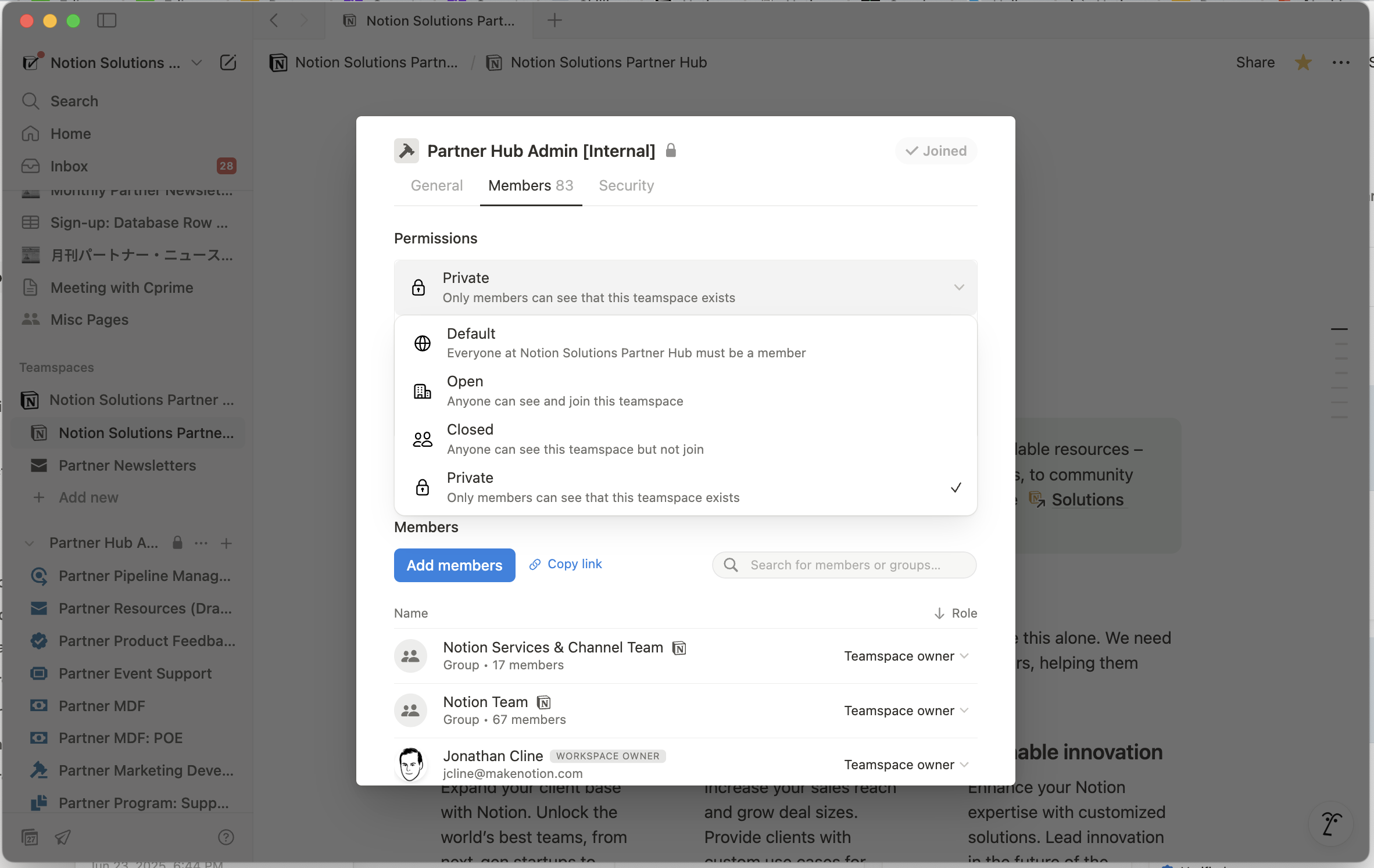This screenshot has height=868, width=1374.
Task: Click the lock icon beside Partner Hub Admin title
Action: pyautogui.click(x=671, y=150)
